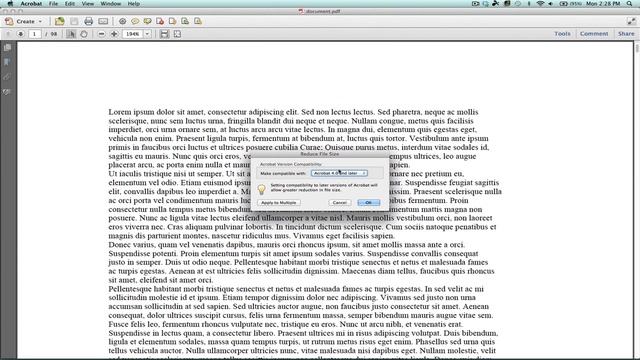Go to next page arrow
This screenshot has height=360, width=640.
point(20,34)
